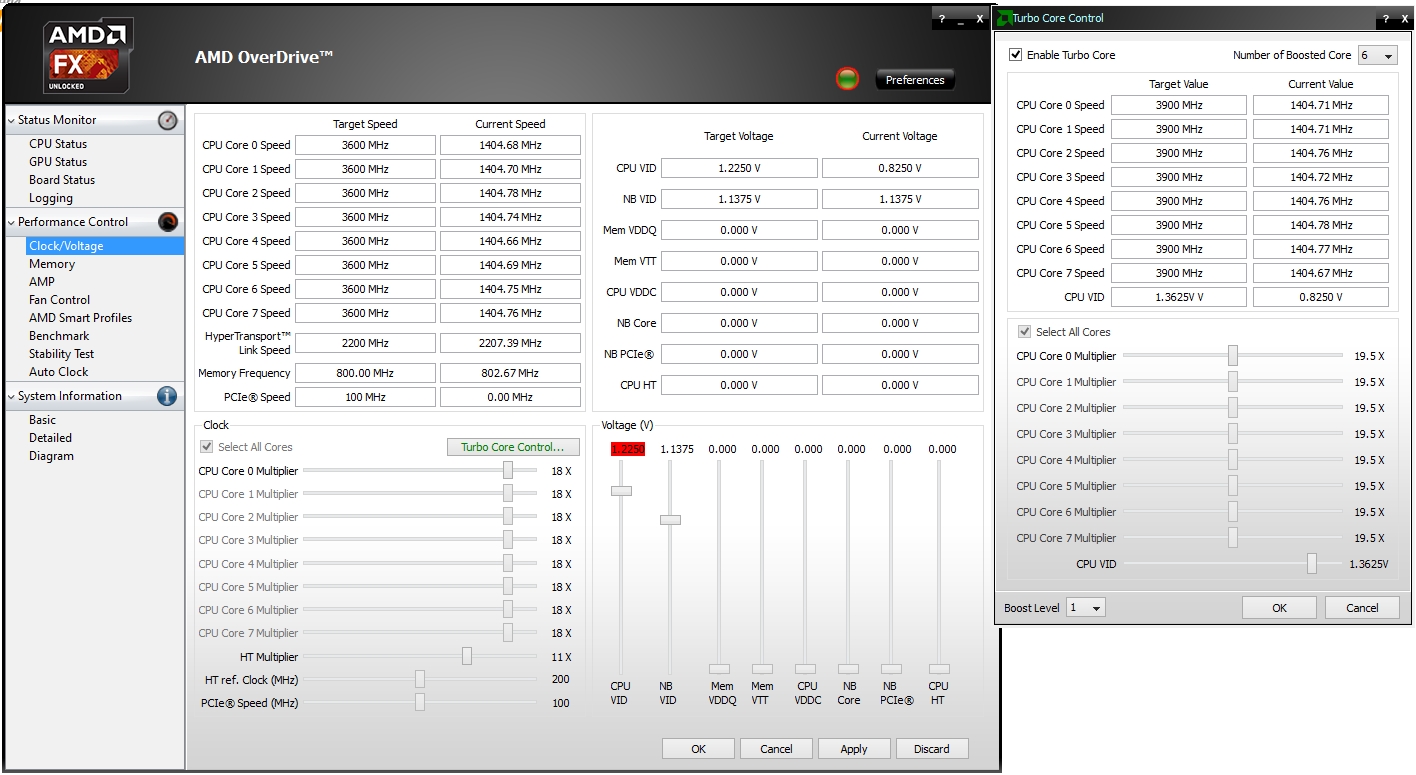Image resolution: width=1416 pixels, height=775 pixels.
Task: Click OK in the AMD OverDrive main window
Action: pyautogui.click(x=698, y=749)
